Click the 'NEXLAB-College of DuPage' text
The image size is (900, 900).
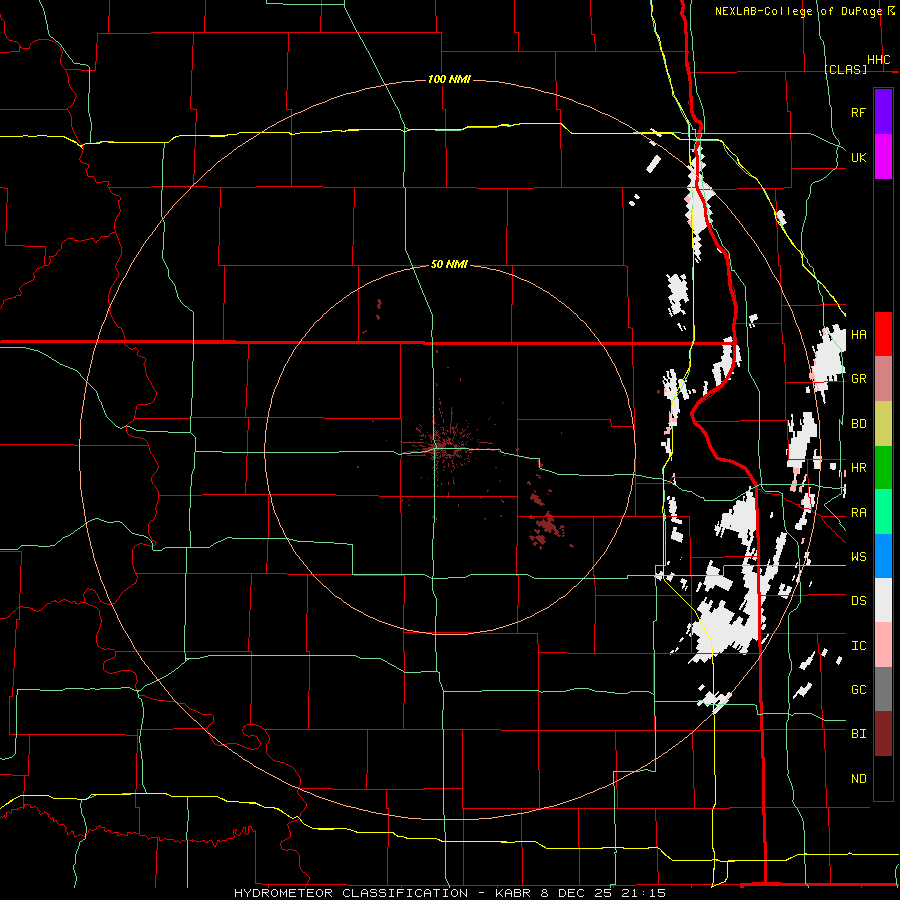(798, 11)
